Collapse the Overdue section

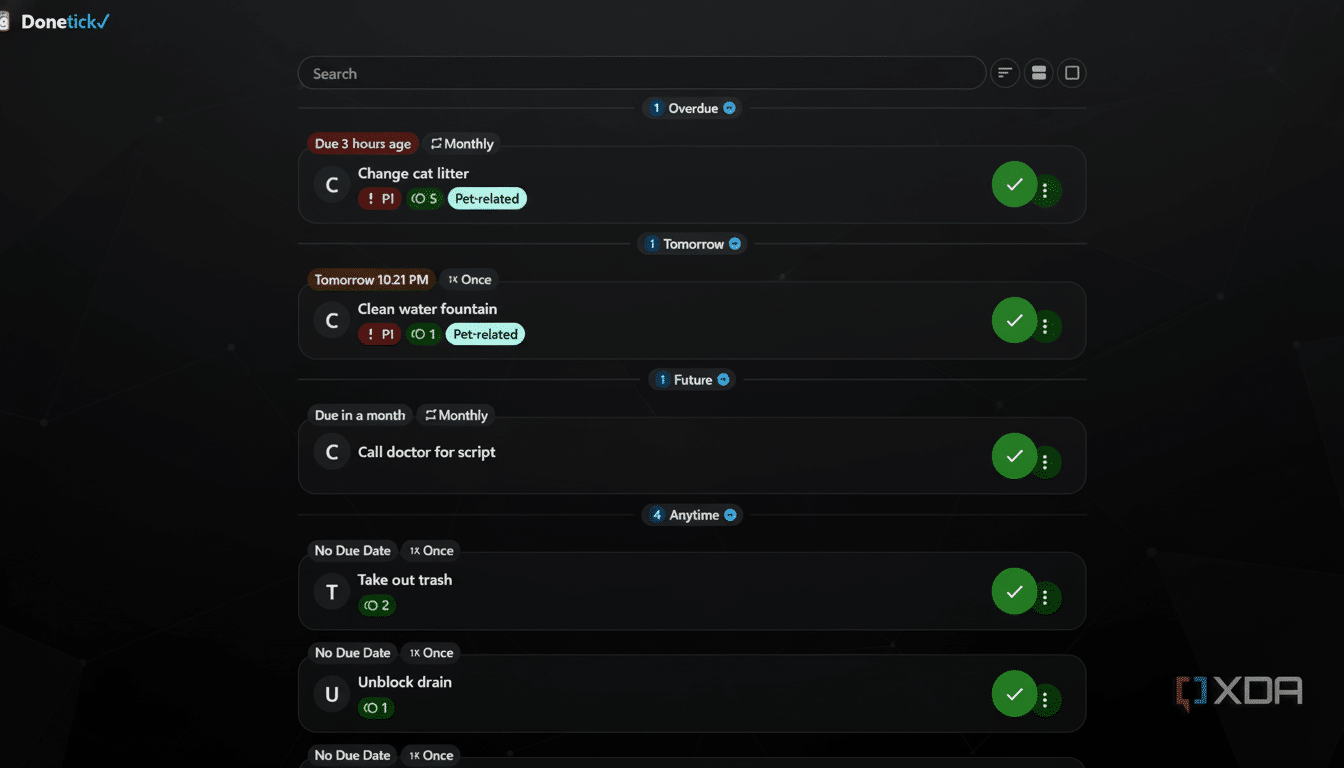[730, 107]
